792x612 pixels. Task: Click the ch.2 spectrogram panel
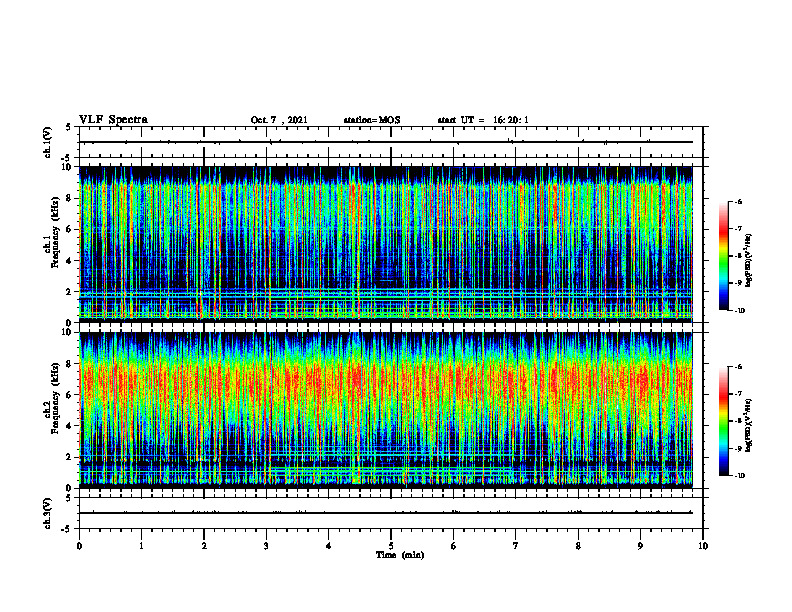pyautogui.click(x=385, y=410)
